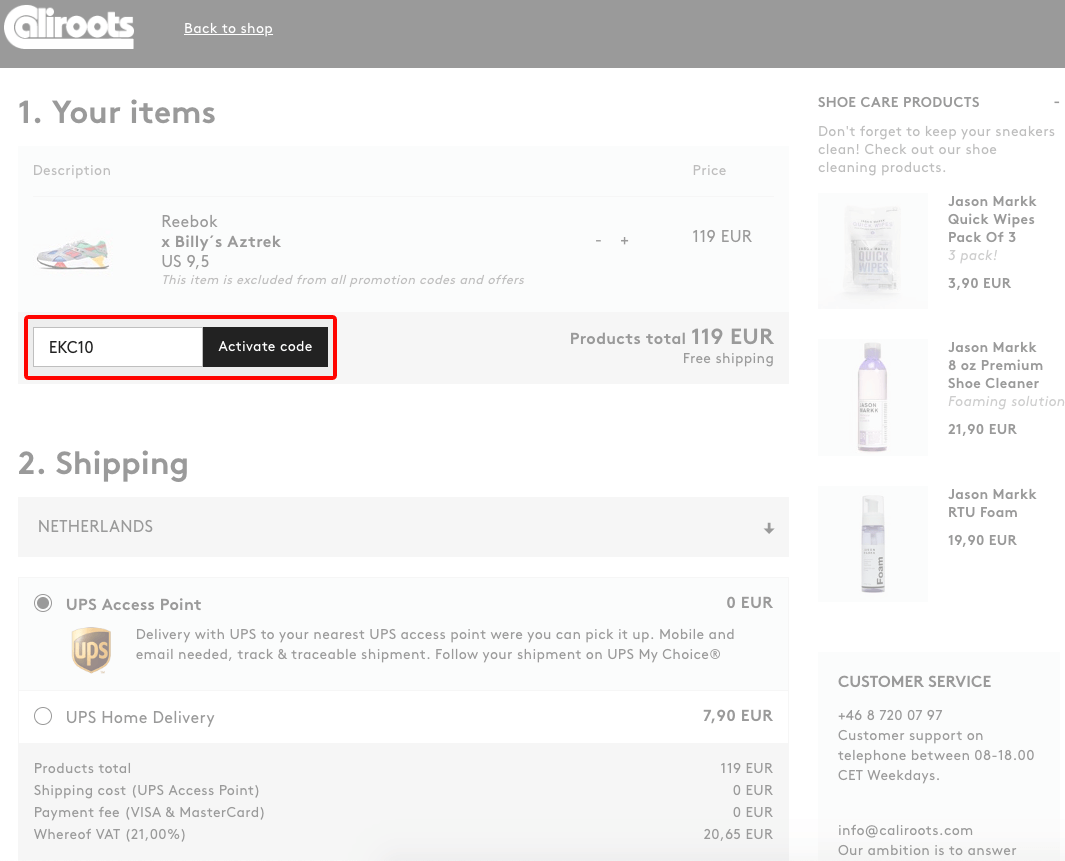
Task: Click the SHOE CARE PRODUCTS heading
Action: [x=899, y=102]
